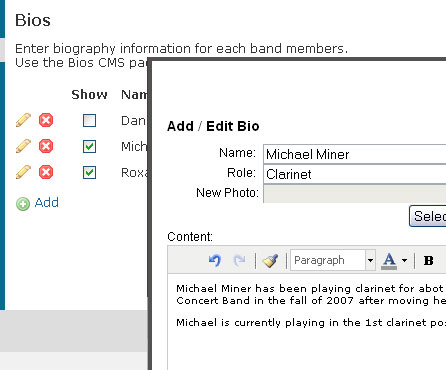This screenshot has height=370, width=446.
Task: Expand the font color dropdown arrow
Action: point(404,260)
